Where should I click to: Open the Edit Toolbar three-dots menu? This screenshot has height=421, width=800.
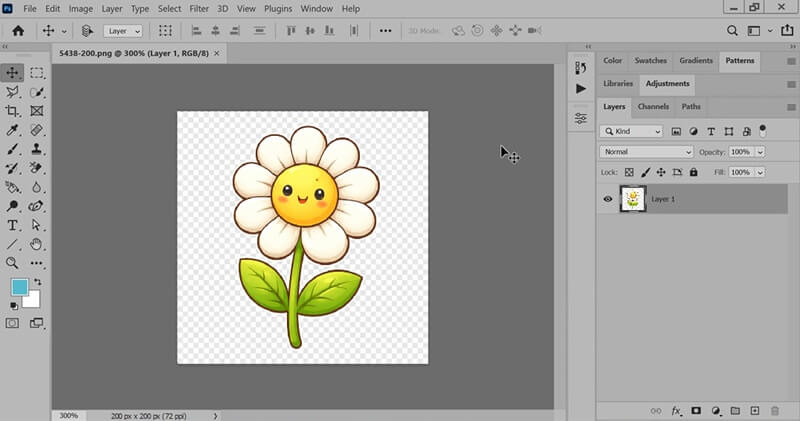(36, 263)
